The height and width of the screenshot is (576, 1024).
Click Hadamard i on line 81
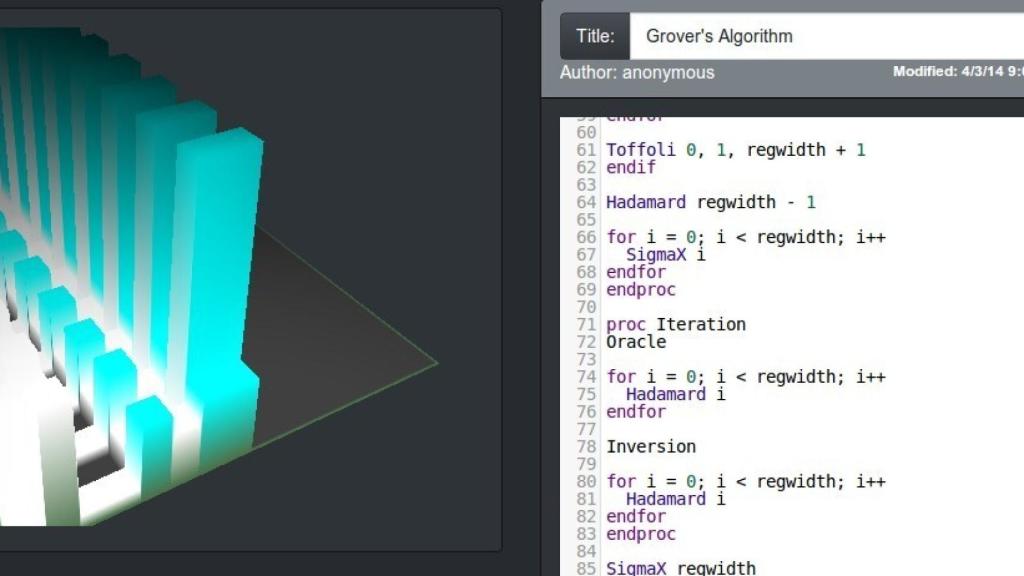point(675,499)
